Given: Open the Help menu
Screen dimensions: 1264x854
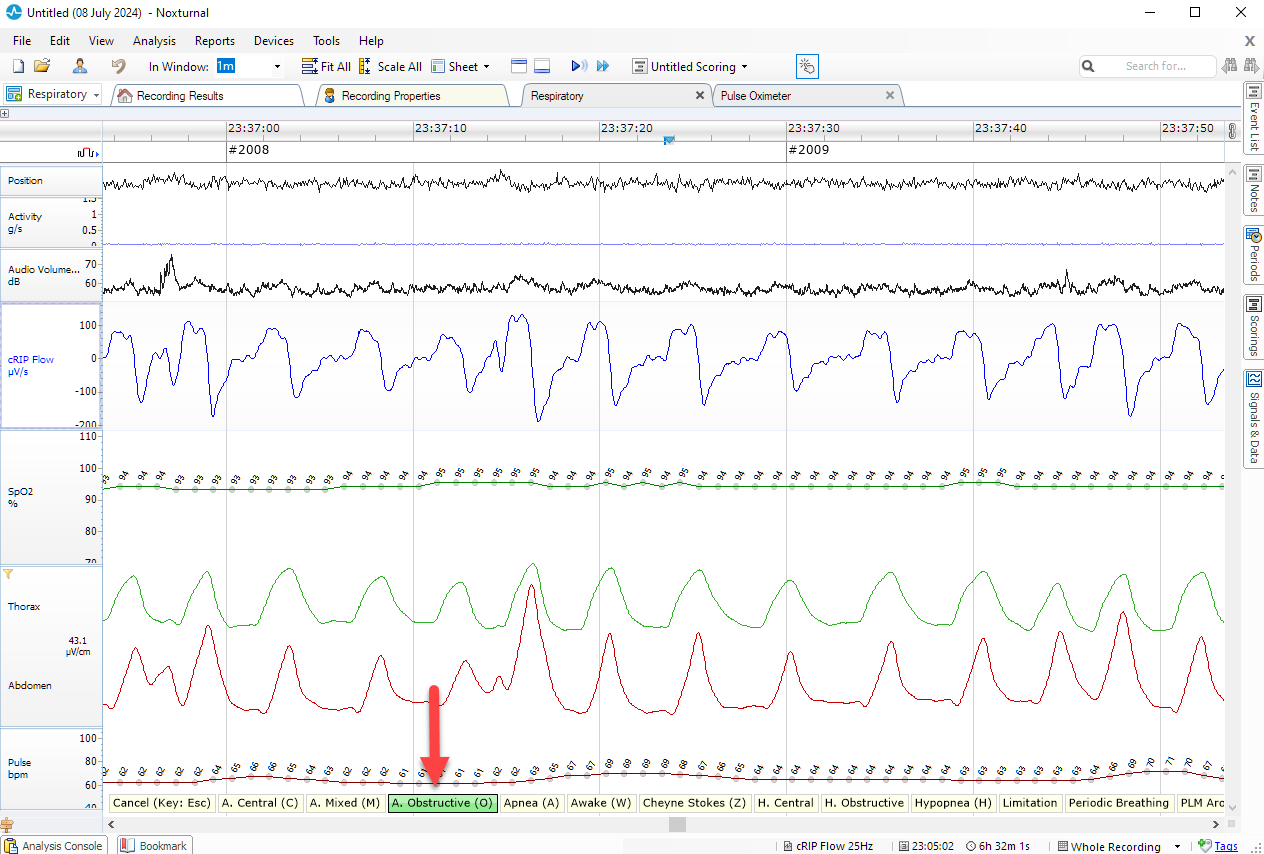Looking at the screenshot, I should pyautogui.click(x=371, y=41).
